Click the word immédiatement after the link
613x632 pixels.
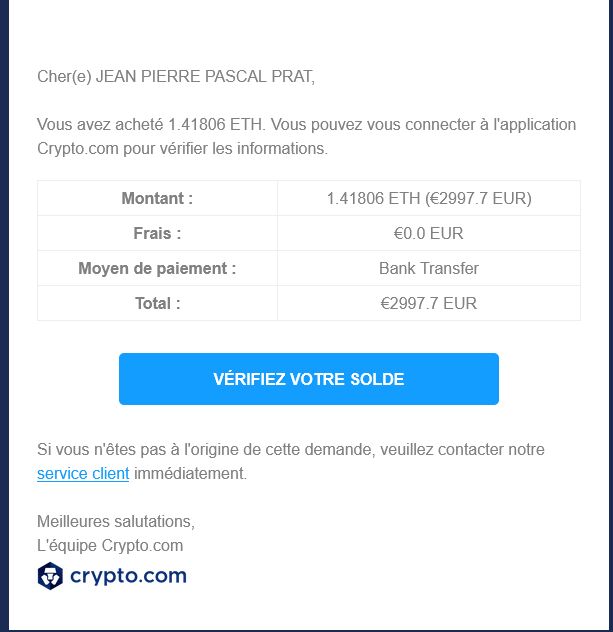click(x=190, y=473)
